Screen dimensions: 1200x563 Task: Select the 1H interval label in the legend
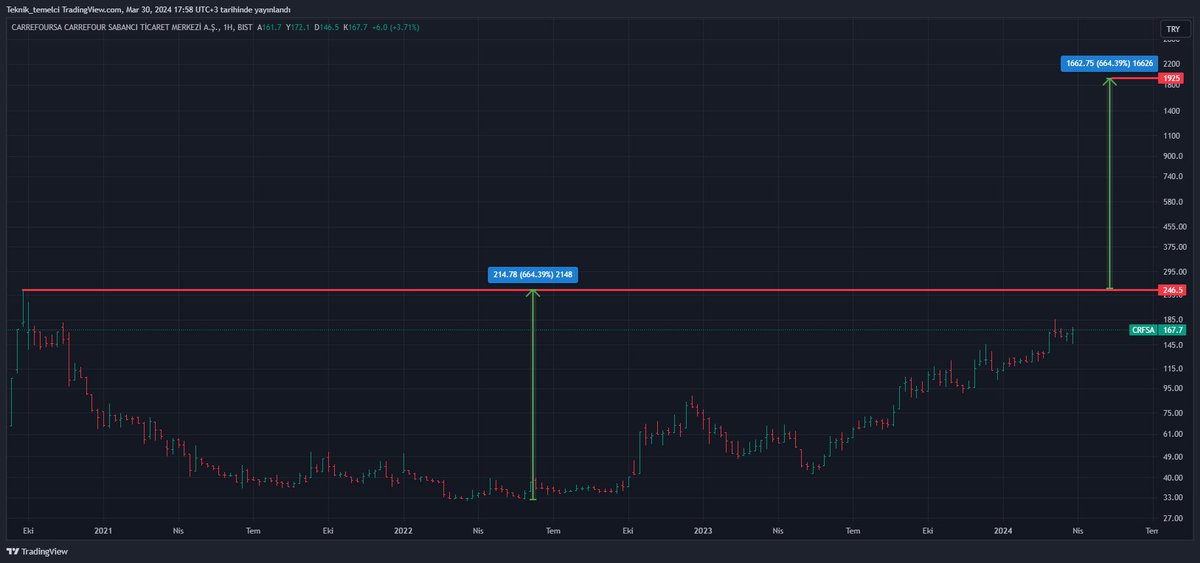click(229, 27)
